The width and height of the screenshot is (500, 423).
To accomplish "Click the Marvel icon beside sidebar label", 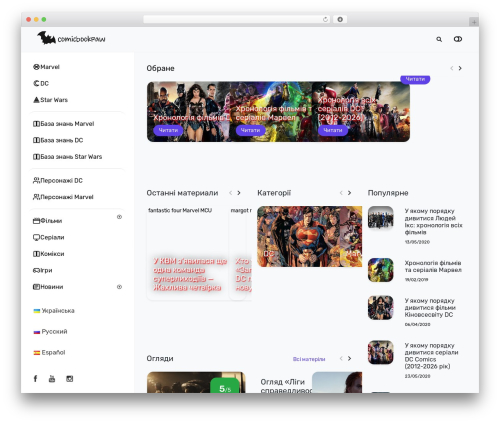I will (x=36, y=67).
